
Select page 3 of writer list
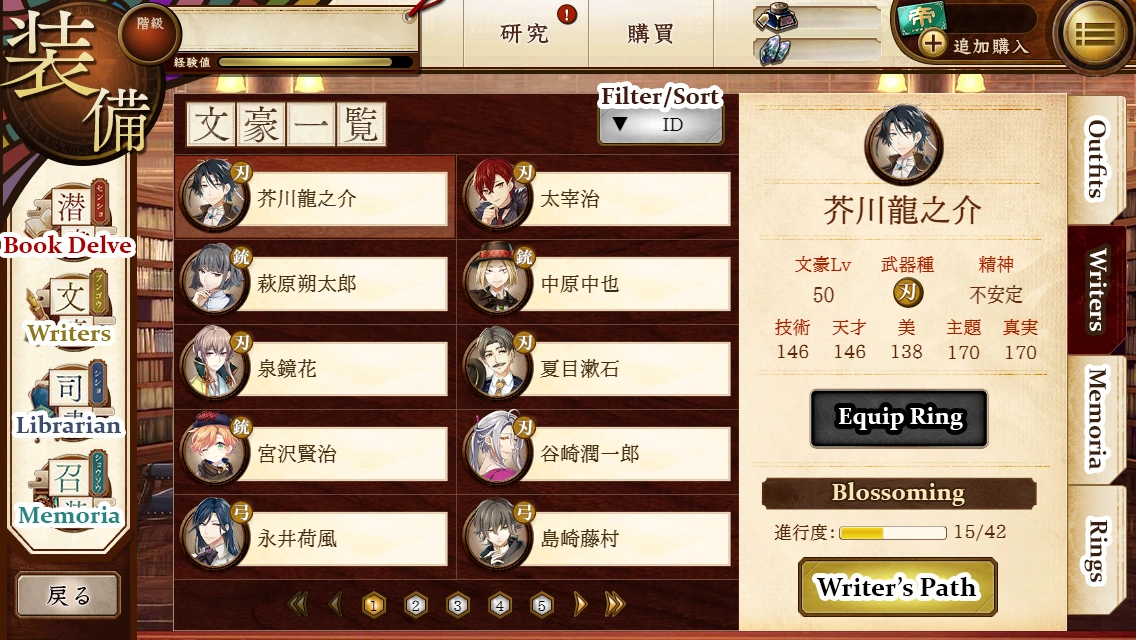tap(457, 604)
